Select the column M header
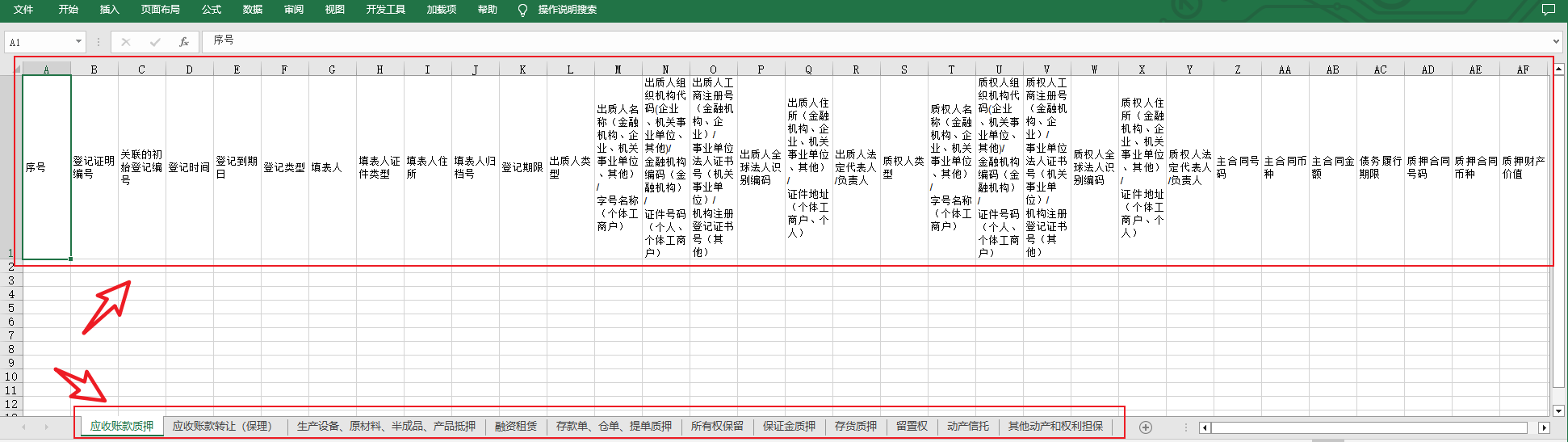 (618, 69)
